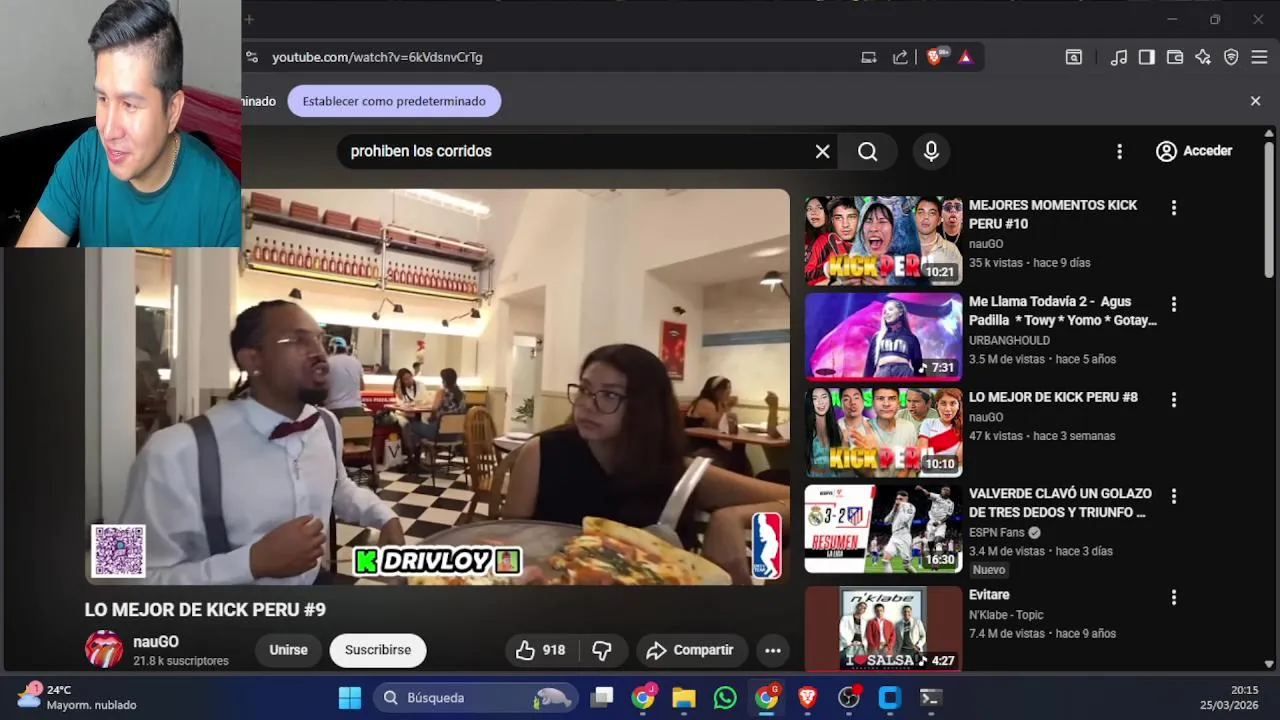
Task: Run search with the magnifier button
Action: 868,151
